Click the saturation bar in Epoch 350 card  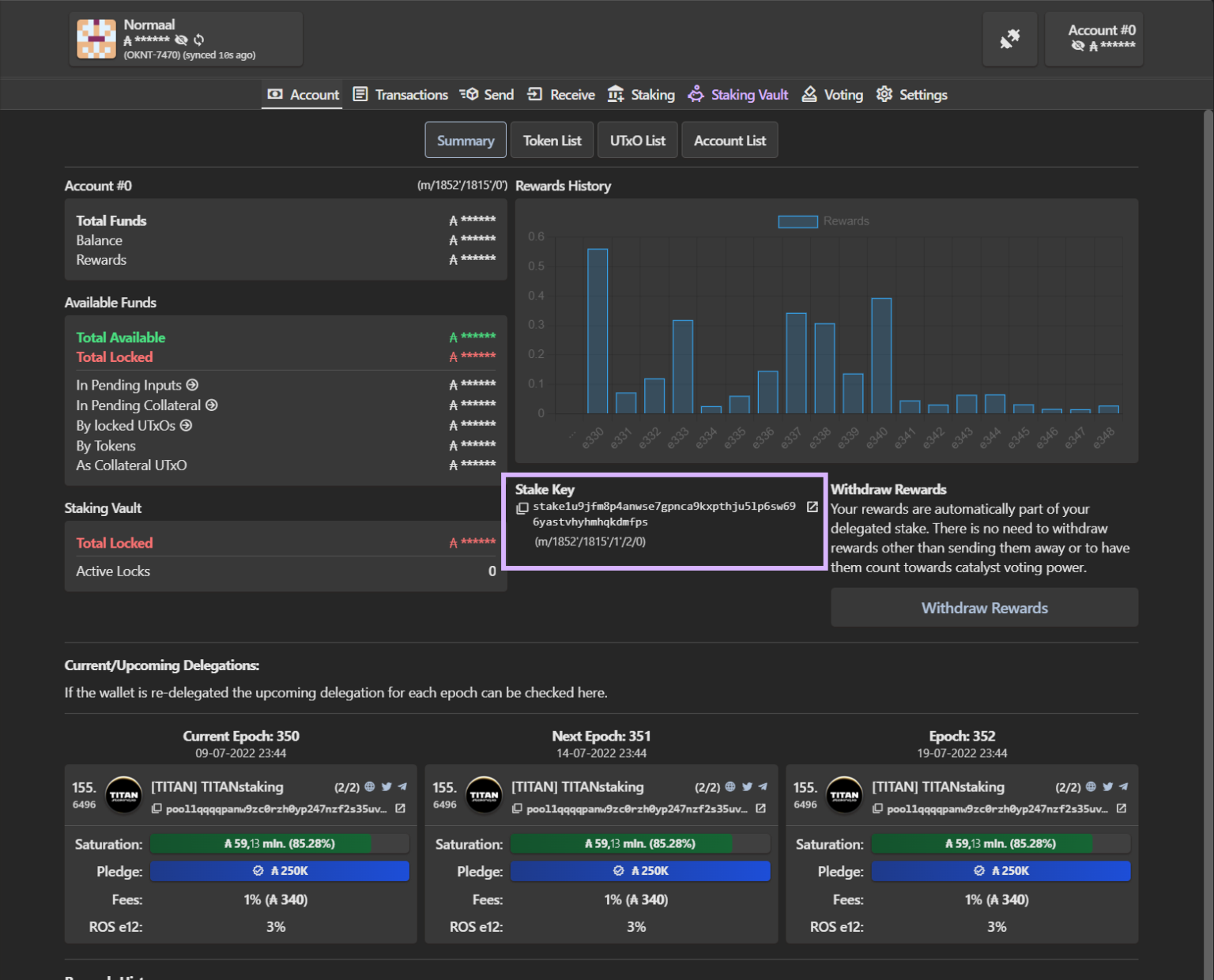tap(280, 844)
